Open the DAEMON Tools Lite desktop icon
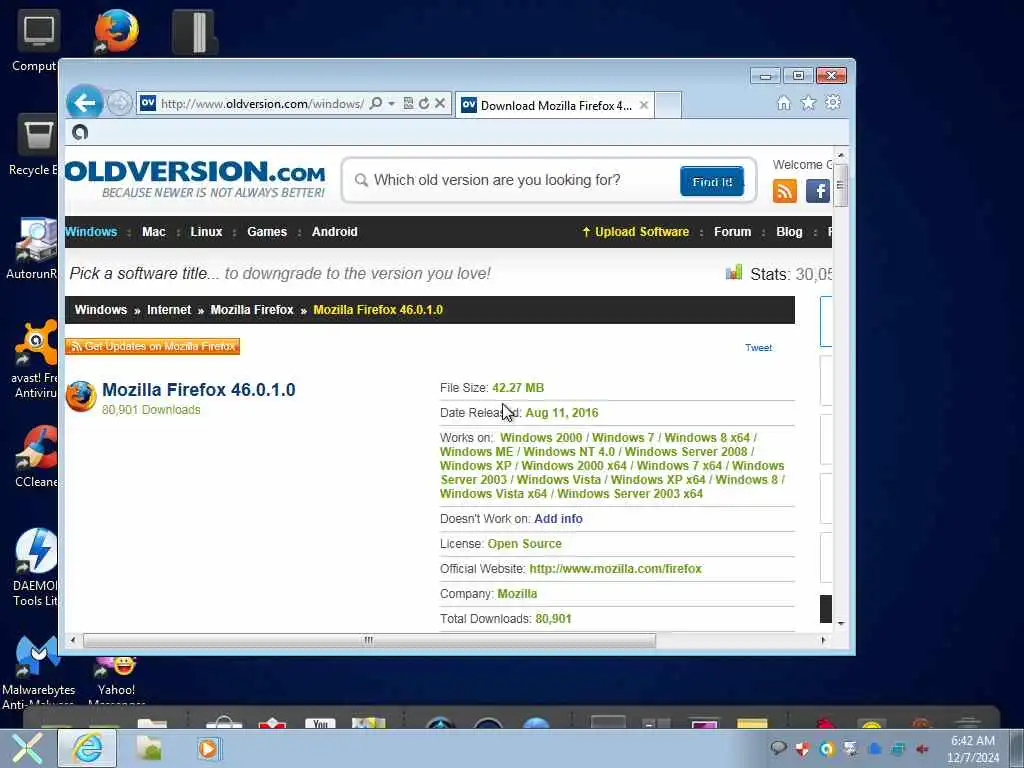The height and width of the screenshot is (768, 1024). tap(36, 568)
